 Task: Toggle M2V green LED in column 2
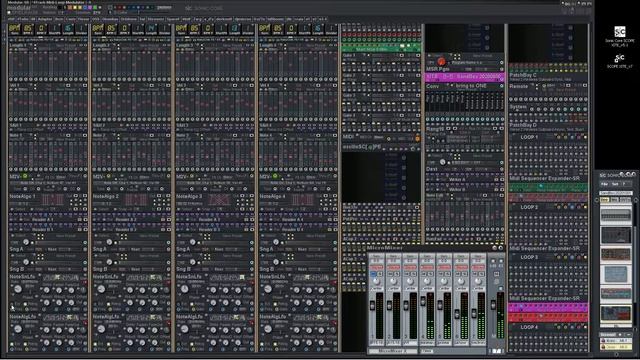tap(109, 176)
